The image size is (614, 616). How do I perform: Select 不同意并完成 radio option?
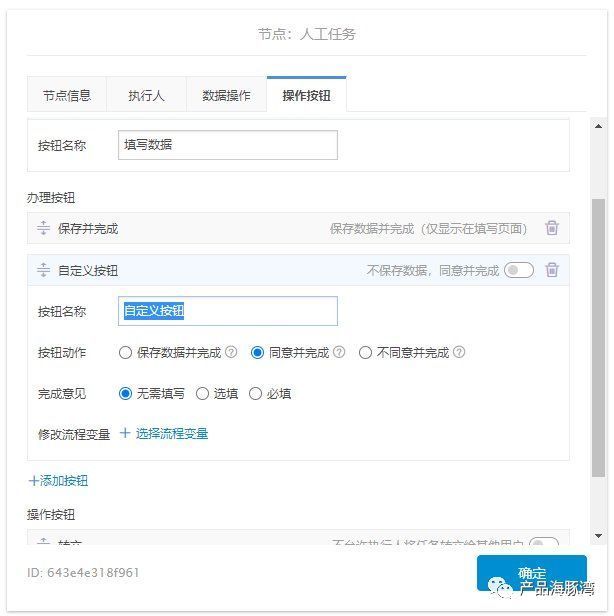click(365, 352)
